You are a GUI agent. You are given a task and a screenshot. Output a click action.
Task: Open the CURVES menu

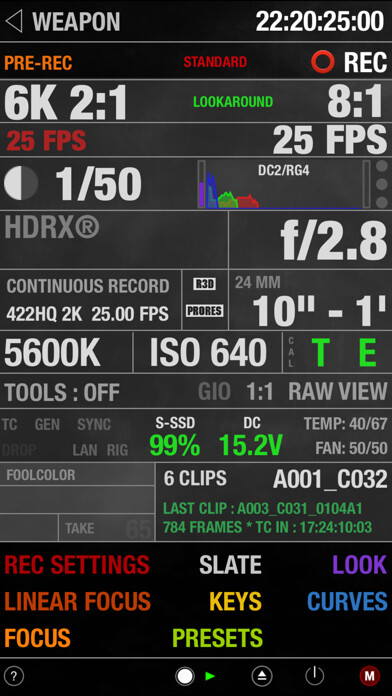[x=347, y=601]
